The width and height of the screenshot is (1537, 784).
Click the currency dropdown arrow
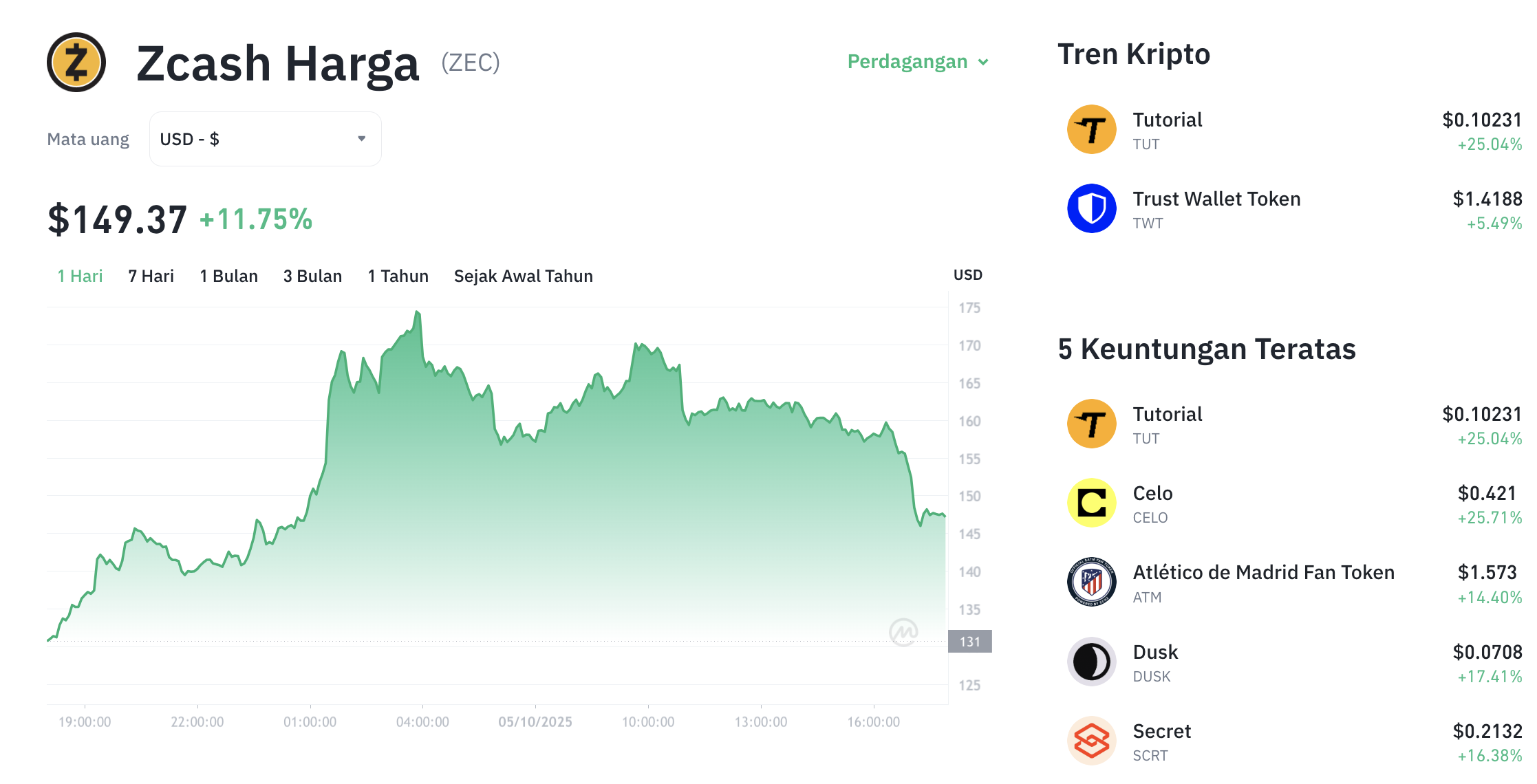(361, 139)
